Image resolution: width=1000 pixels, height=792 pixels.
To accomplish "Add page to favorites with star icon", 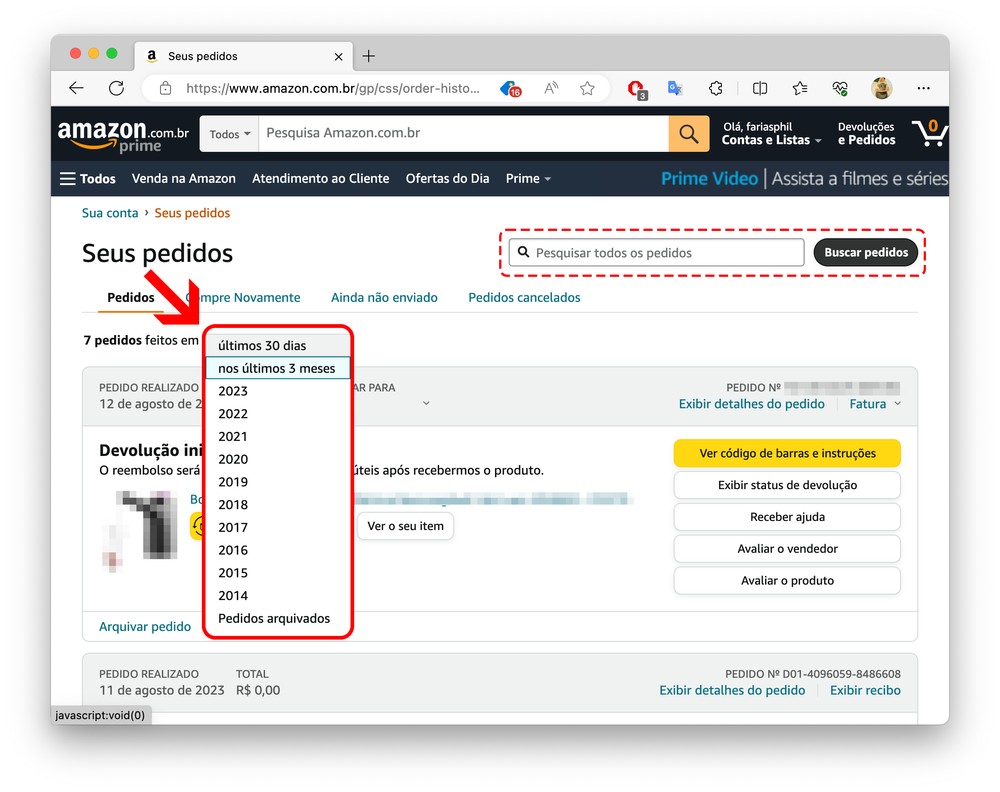I will click(x=587, y=88).
